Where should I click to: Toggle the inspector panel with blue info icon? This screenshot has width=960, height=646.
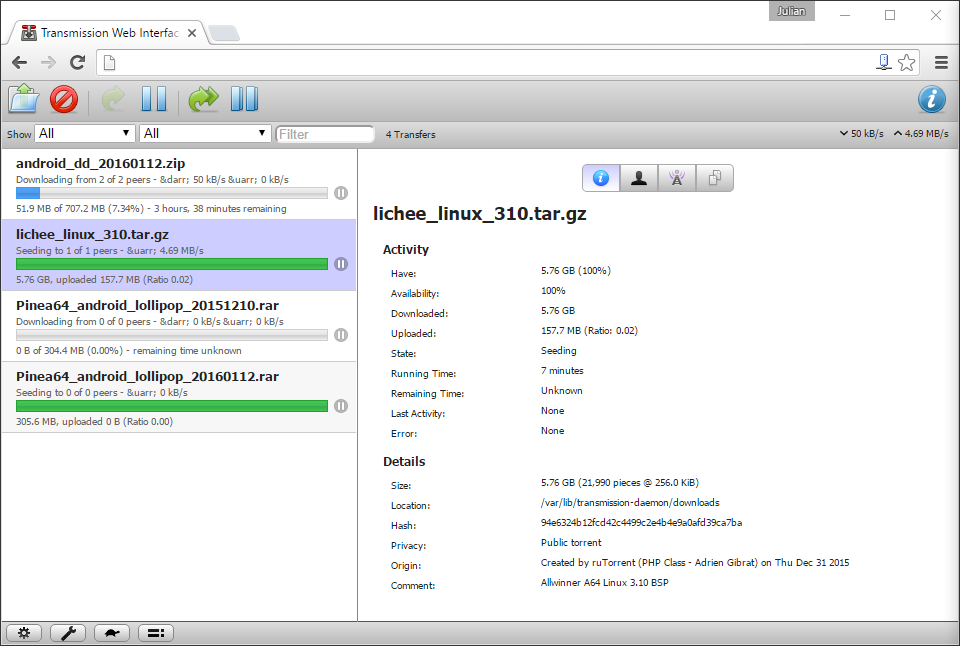(932, 99)
